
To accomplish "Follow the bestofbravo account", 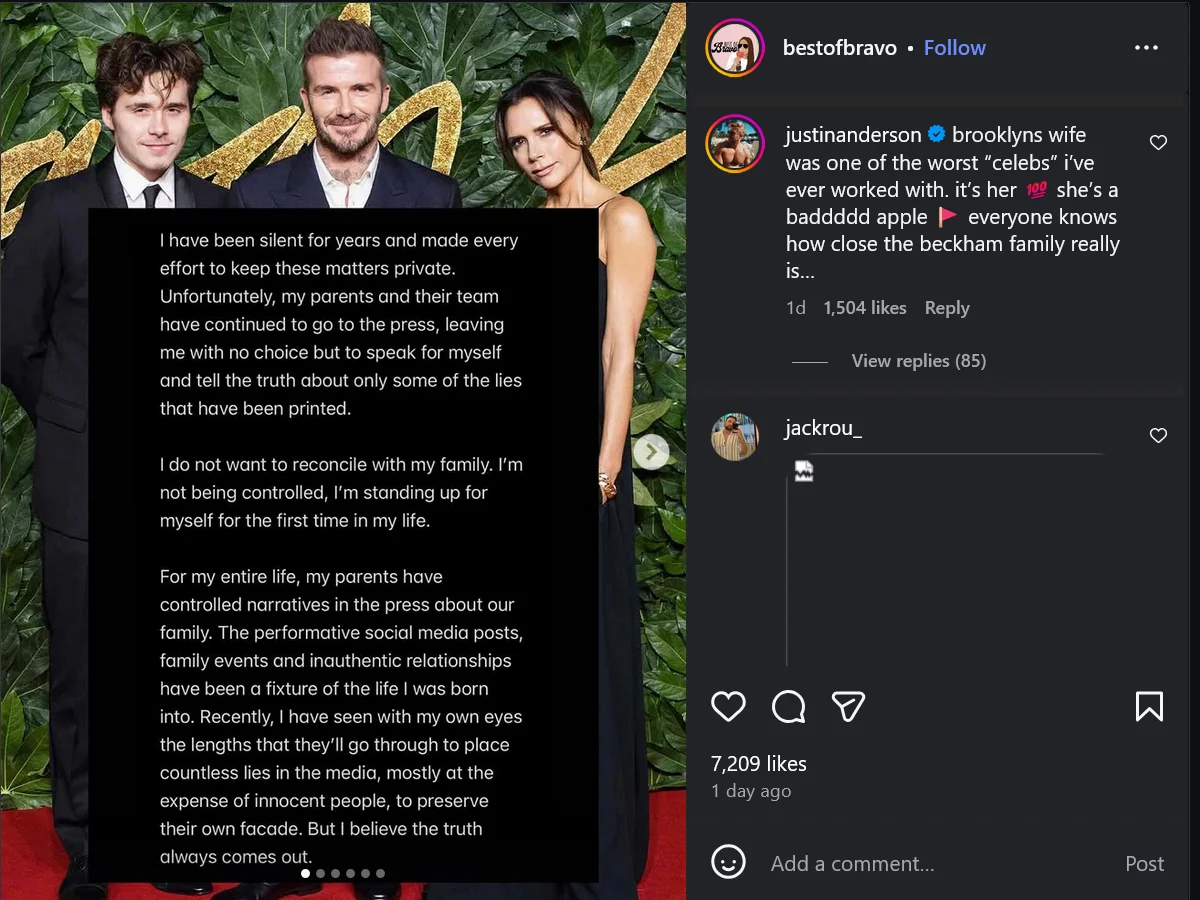I will [x=954, y=48].
